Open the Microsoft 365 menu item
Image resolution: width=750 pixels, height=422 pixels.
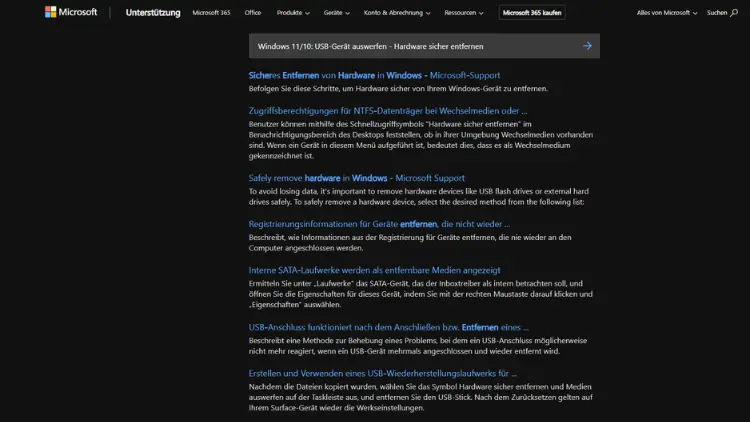pyautogui.click(x=212, y=13)
